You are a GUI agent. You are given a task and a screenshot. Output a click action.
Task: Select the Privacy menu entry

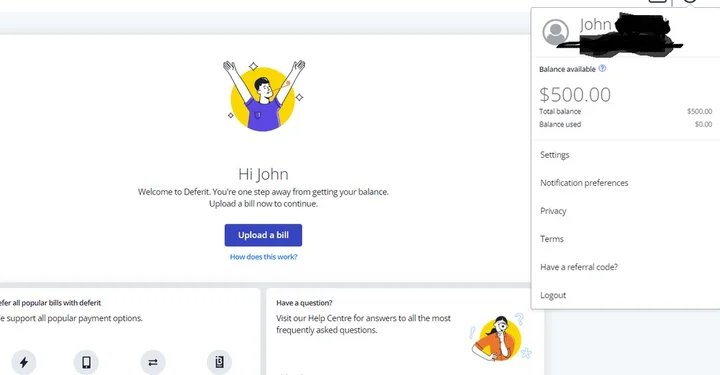pyautogui.click(x=553, y=211)
